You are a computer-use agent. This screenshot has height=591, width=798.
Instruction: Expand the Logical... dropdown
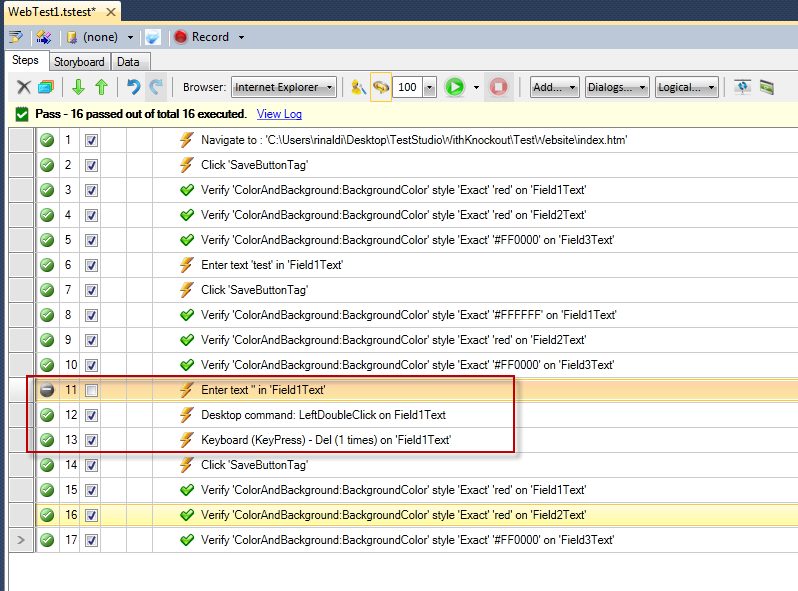[686, 88]
